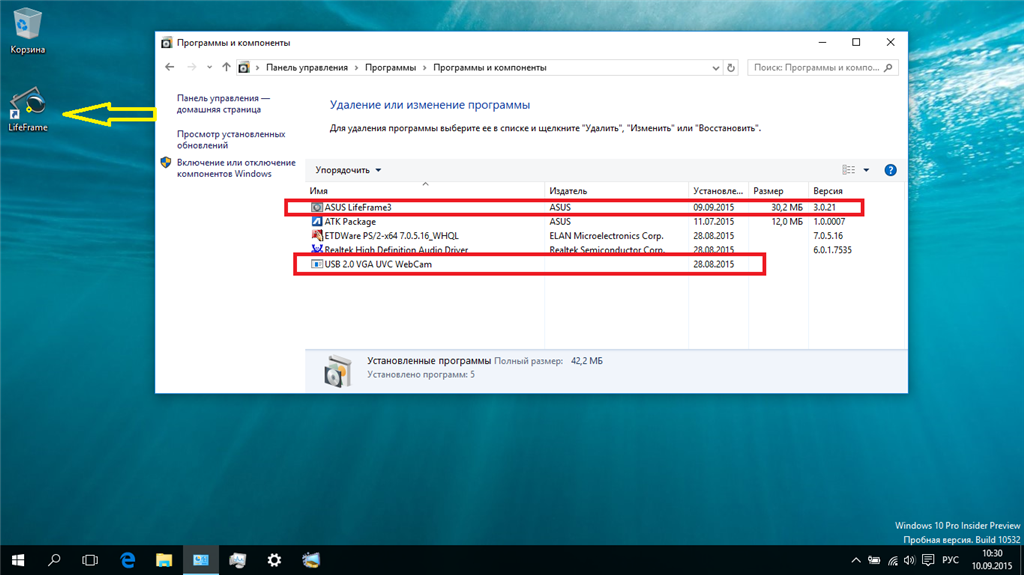Open the Recycle Bin (Корзина) desktop icon
This screenshot has height=575, width=1024.
click(27, 31)
